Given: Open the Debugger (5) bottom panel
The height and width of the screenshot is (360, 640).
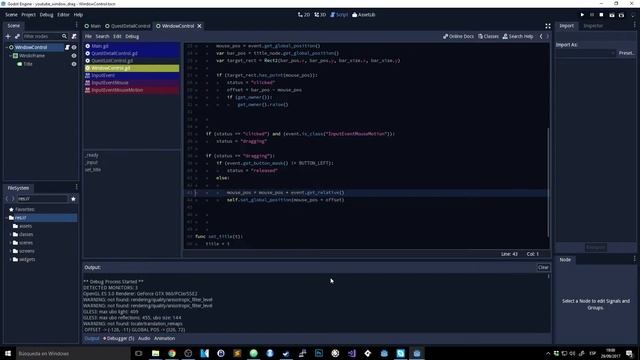Looking at the screenshot, I should click(119, 338).
